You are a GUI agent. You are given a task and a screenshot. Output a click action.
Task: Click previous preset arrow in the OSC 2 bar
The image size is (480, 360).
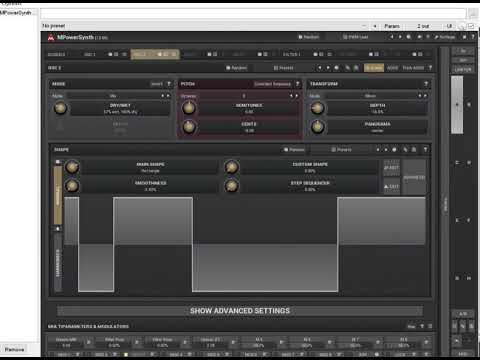pyautogui.click(x=320, y=68)
